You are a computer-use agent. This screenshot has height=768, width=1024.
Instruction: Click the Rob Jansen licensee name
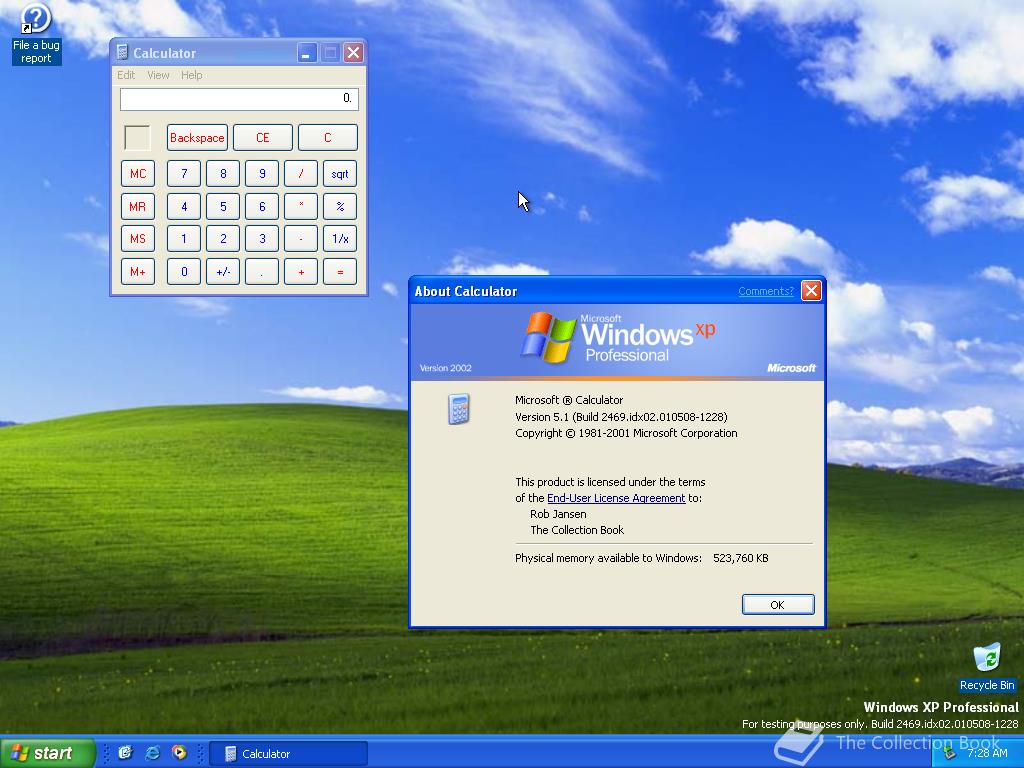pos(558,514)
